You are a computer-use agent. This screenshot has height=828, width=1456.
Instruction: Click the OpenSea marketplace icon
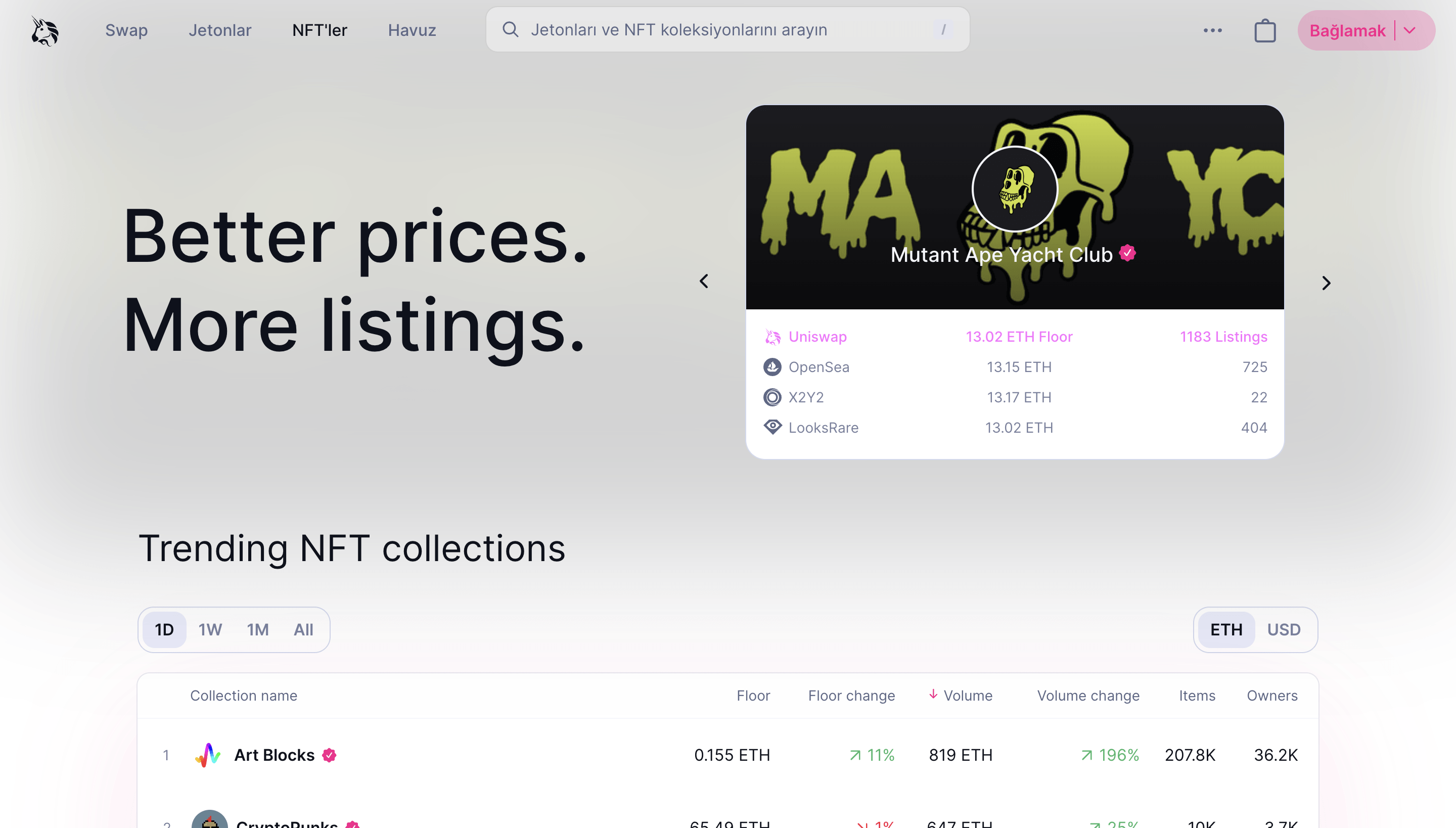(772, 367)
